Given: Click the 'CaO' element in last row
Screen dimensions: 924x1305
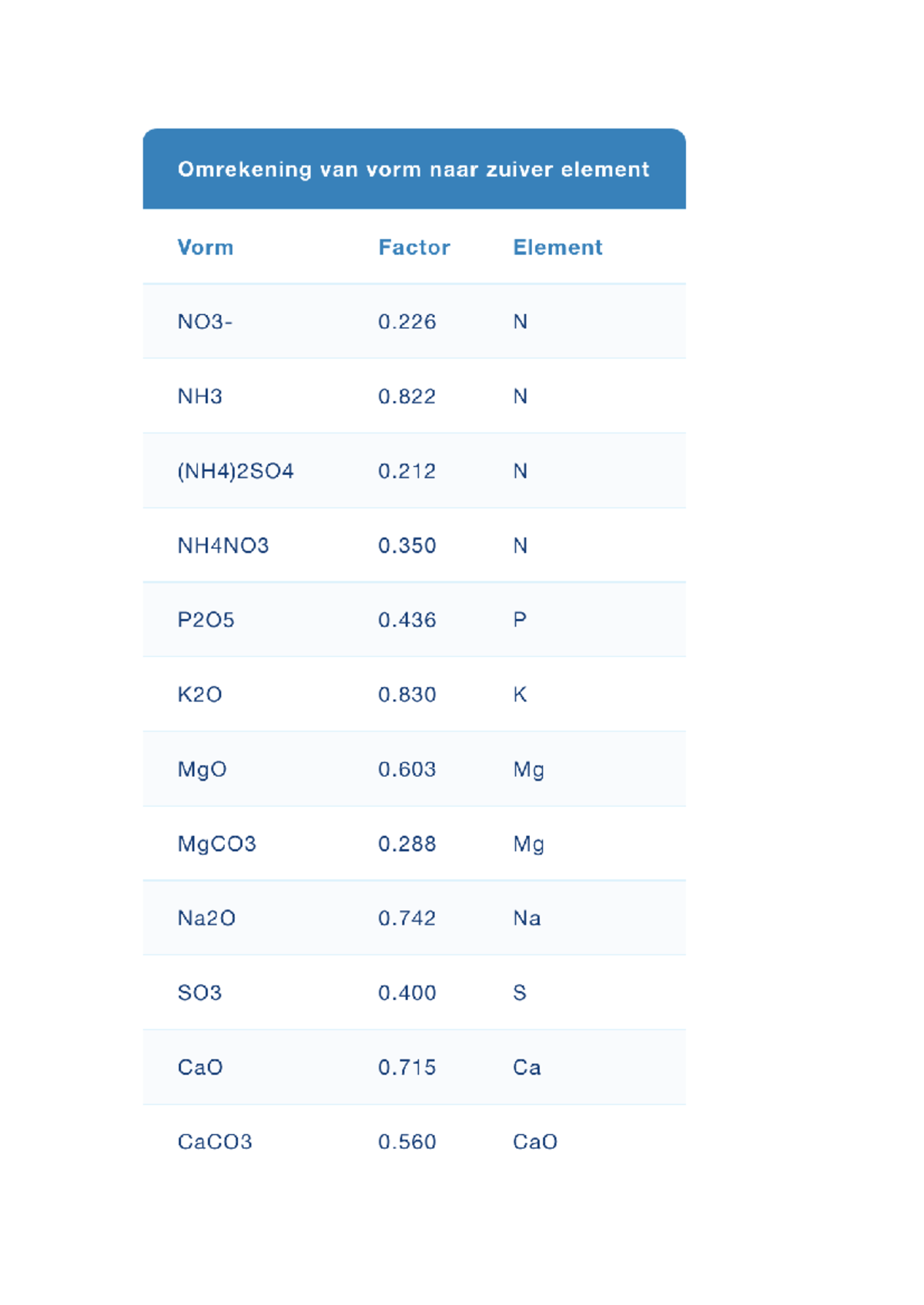Looking at the screenshot, I should 535,1142.
